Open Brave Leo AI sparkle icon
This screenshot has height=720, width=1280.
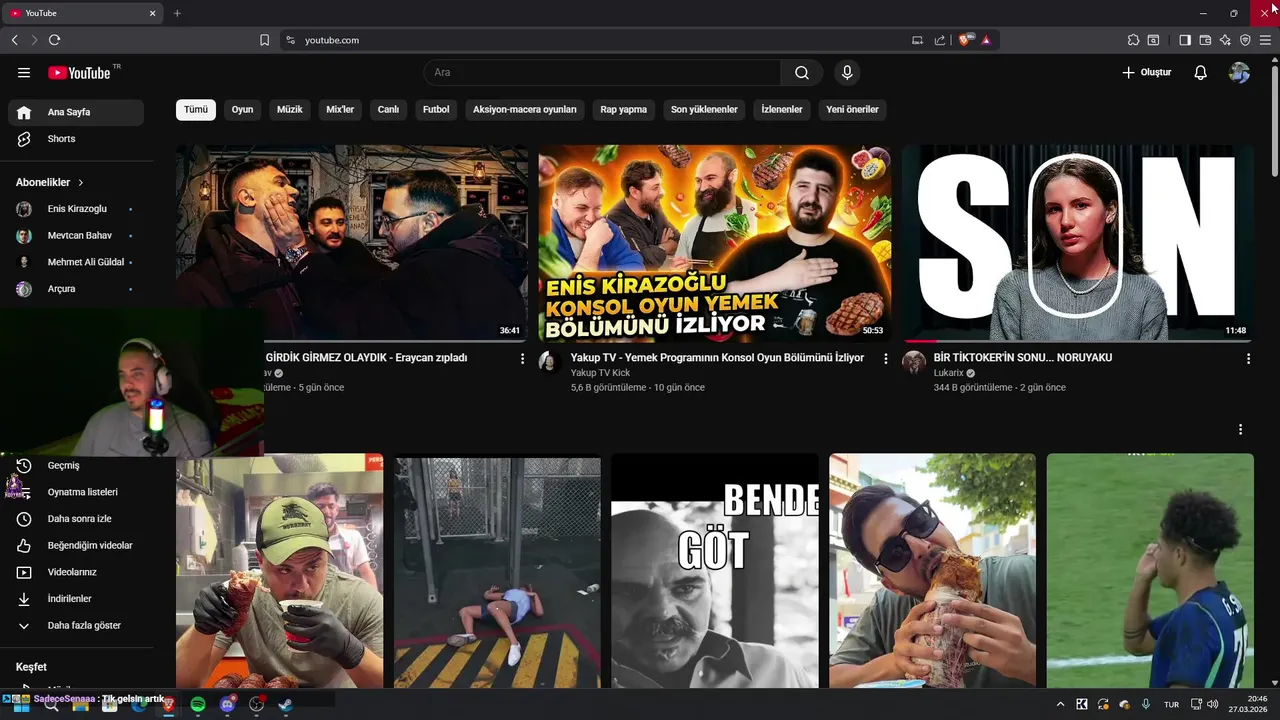click(1225, 40)
